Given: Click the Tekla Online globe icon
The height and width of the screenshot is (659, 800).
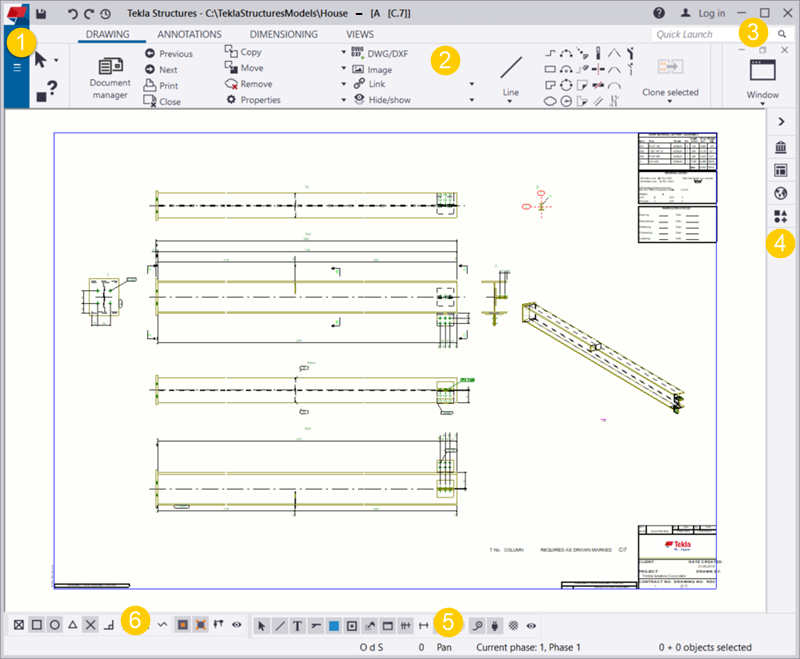Looking at the screenshot, I should 781,194.
